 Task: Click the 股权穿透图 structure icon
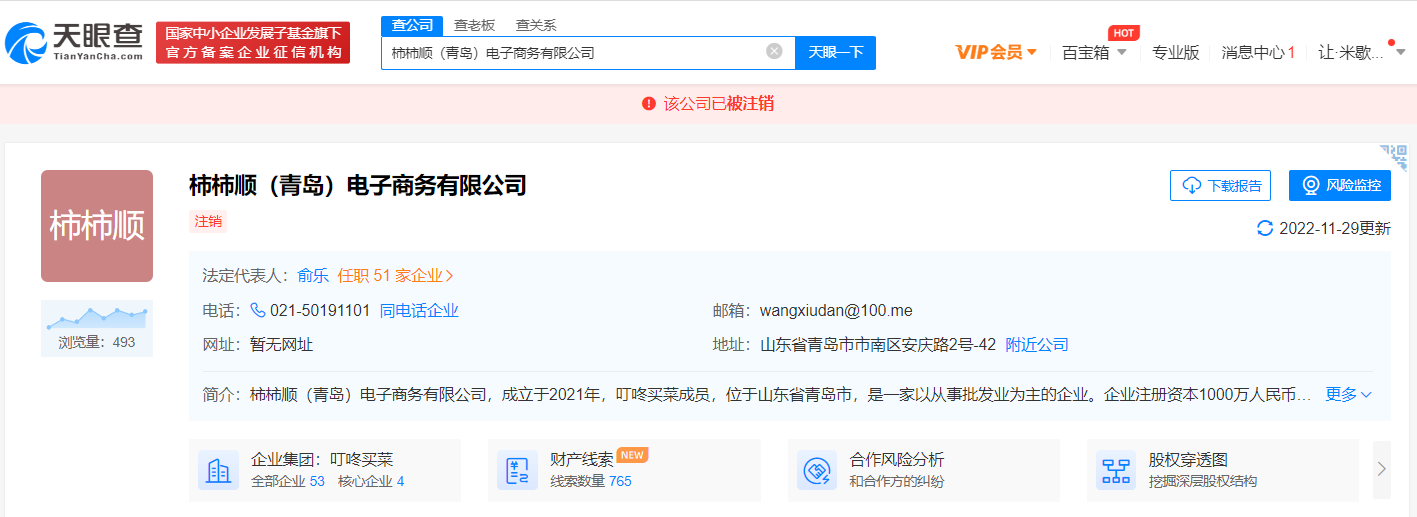(1116, 470)
